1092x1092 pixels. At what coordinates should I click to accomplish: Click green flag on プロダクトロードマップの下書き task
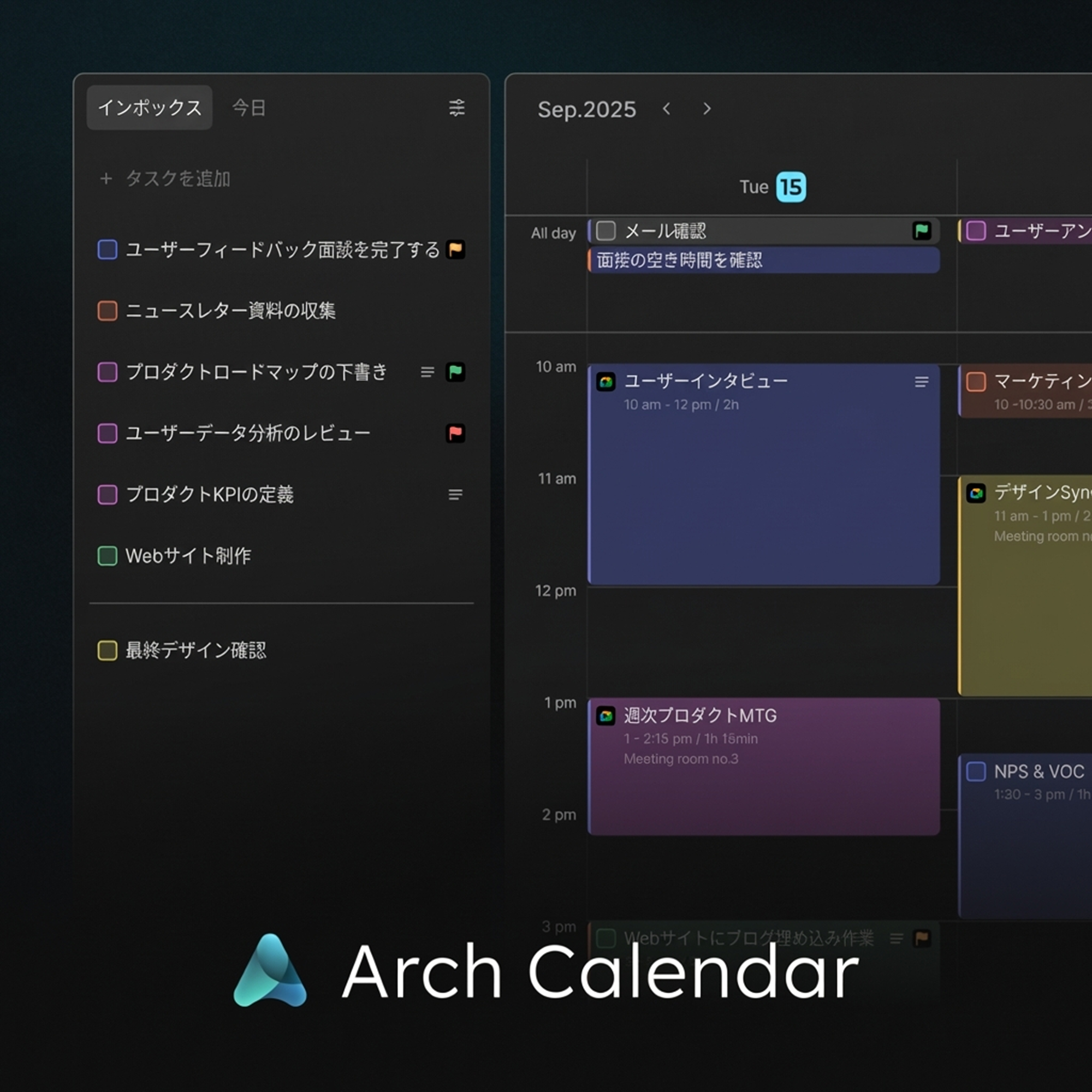click(x=455, y=372)
